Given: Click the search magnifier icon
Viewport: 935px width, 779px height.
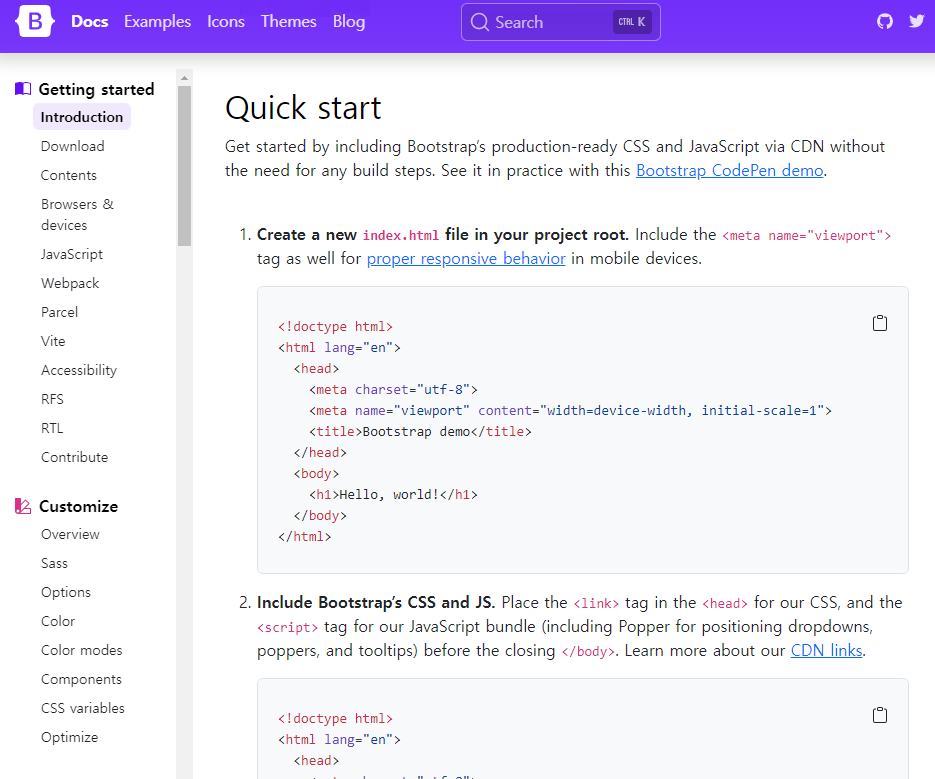Looking at the screenshot, I should (479, 22).
